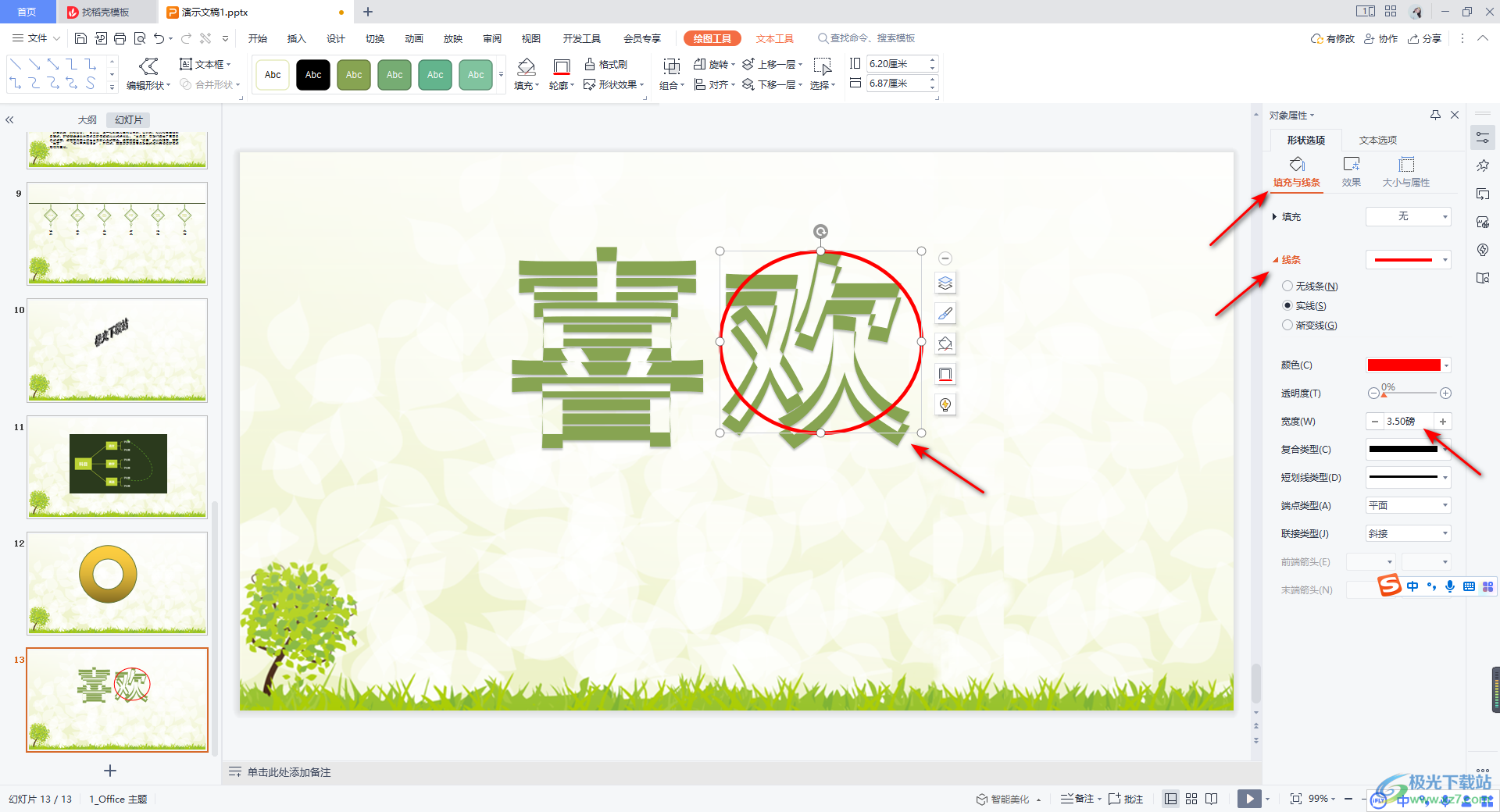Image resolution: width=1500 pixels, height=812 pixels.
Task: Click the Print icon in quick toolbar
Action: pos(120,38)
